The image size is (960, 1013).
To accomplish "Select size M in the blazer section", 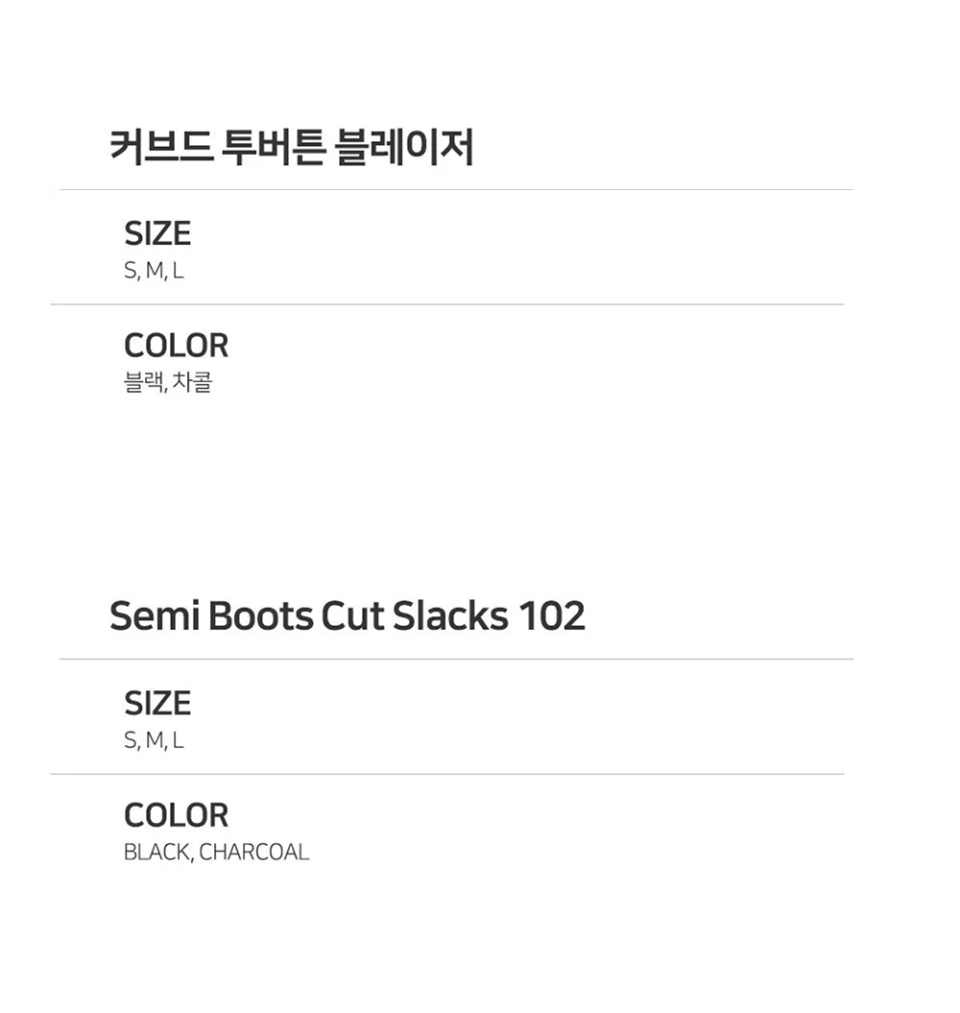I will (154, 271).
